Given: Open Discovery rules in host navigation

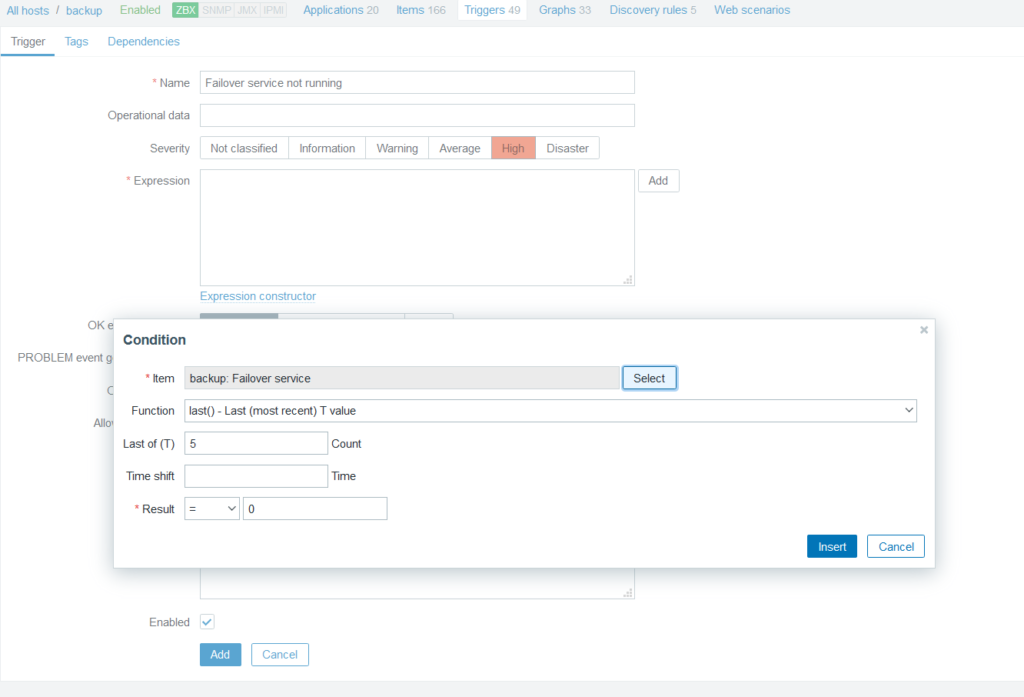Looking at the screenshot, I should [x=652, y=10].
